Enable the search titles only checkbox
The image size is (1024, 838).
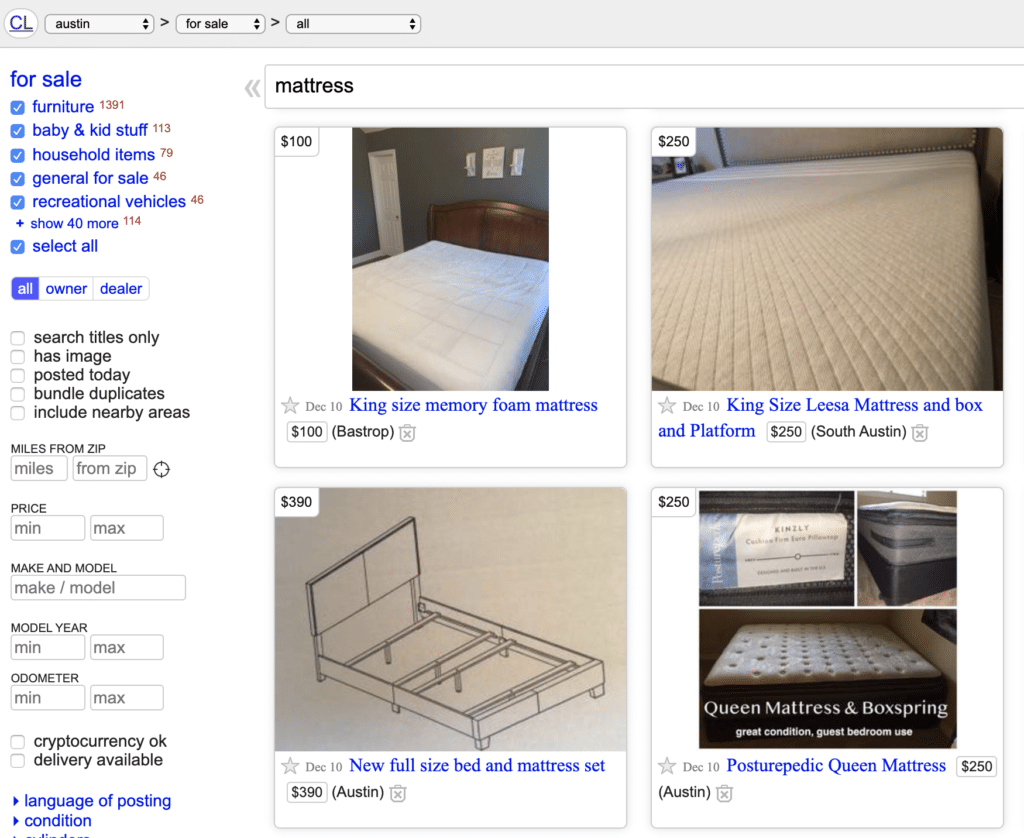click(x=16, y=337)
